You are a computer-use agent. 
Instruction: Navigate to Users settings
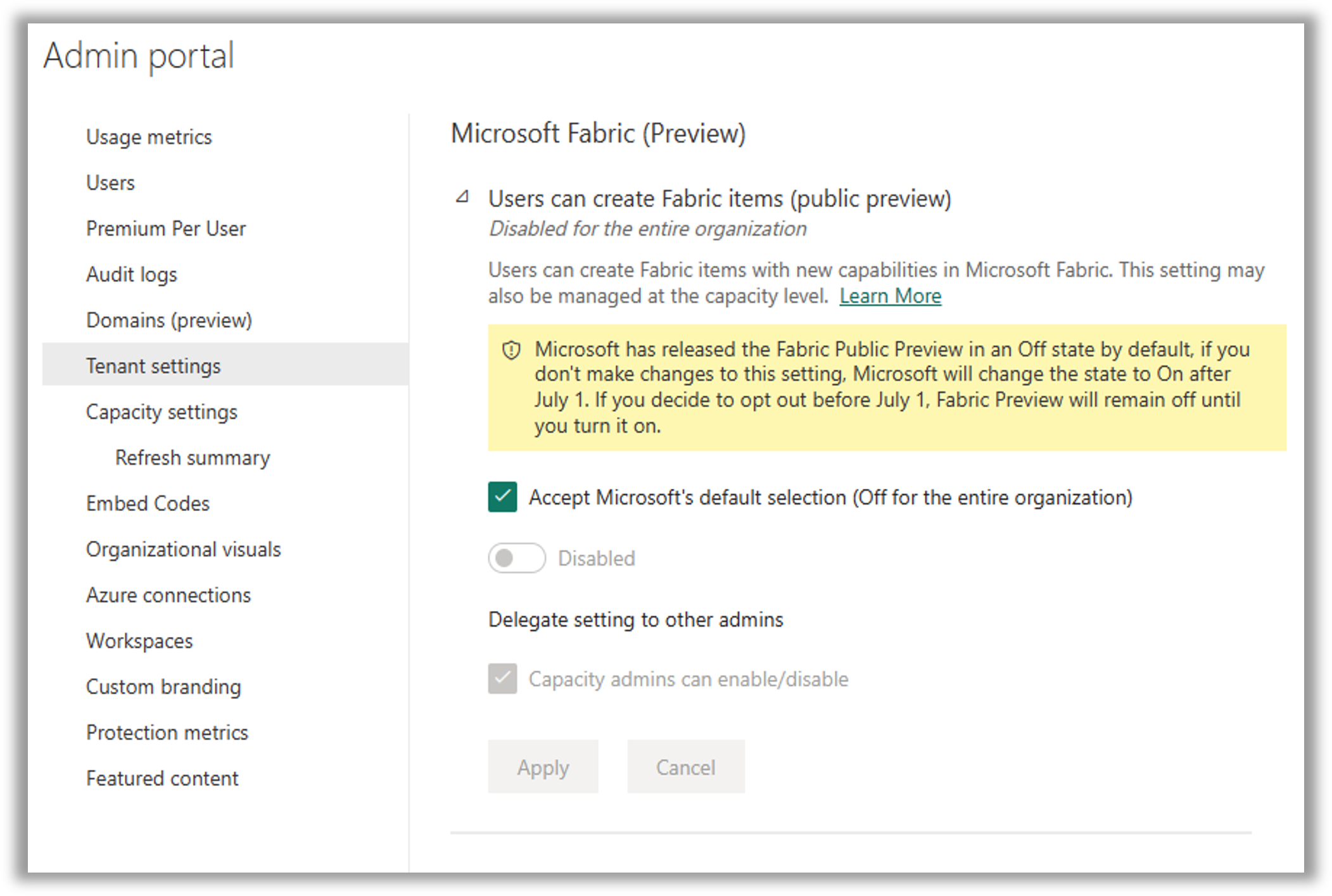coord(110,182)
